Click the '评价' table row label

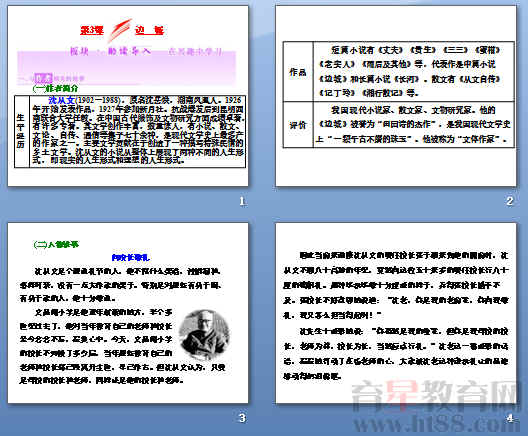(x=298, y=125)
